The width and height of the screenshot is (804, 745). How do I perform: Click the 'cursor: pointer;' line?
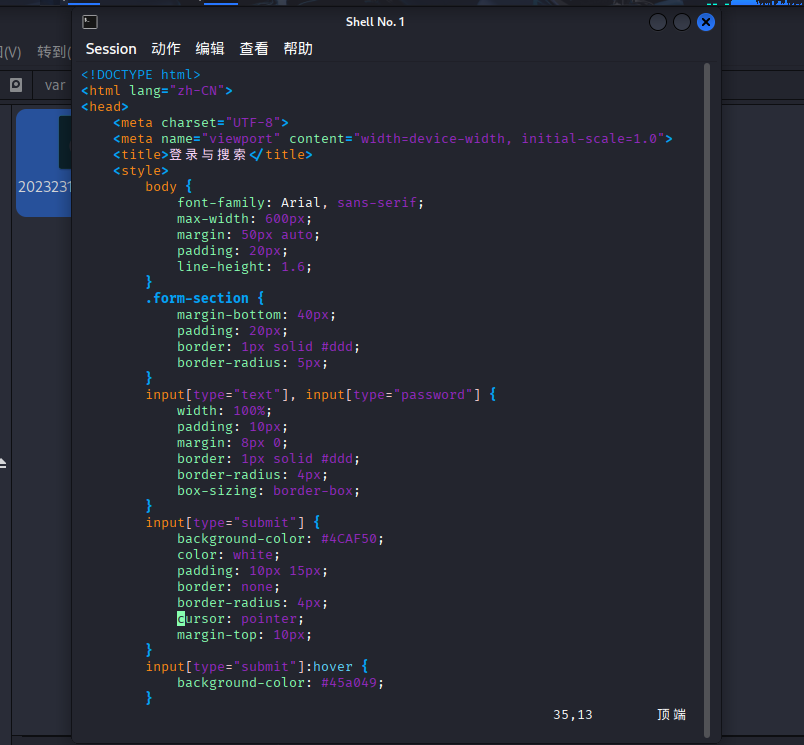240,619
